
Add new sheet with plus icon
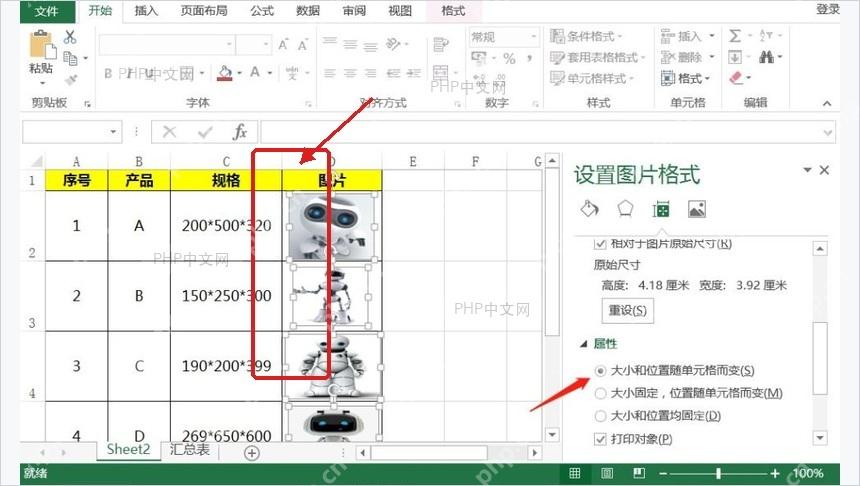coord(252,453)
